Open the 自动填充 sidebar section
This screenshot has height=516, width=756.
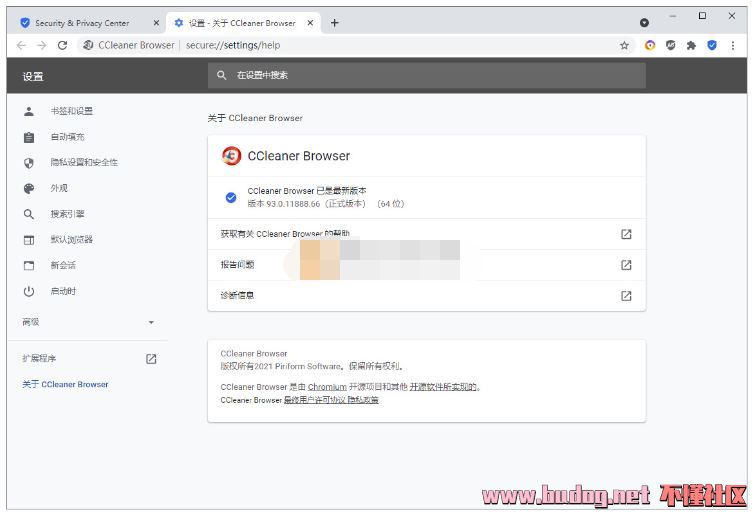[x=68, y=137]
